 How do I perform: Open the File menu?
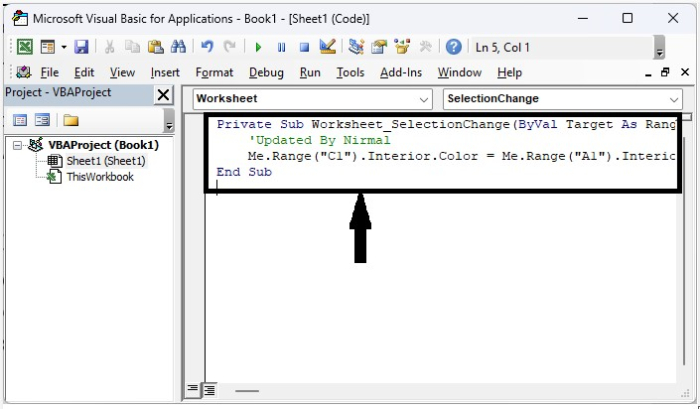49,73
